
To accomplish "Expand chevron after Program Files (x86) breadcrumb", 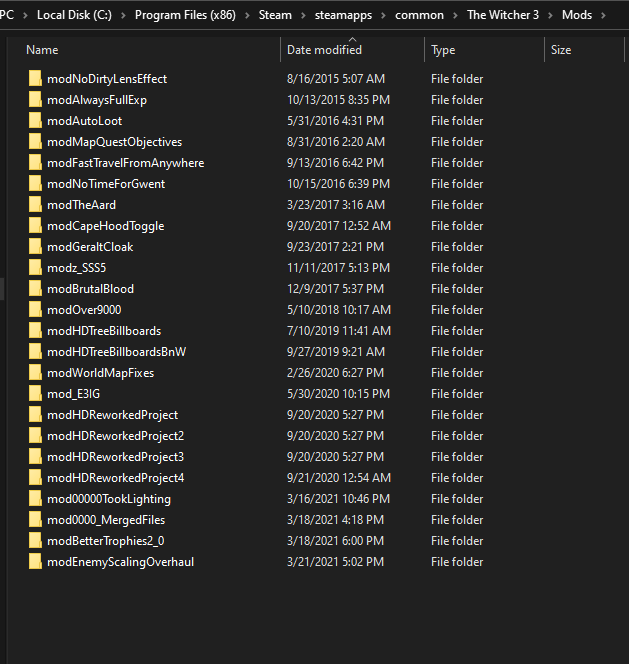I will tap(247, 15).
